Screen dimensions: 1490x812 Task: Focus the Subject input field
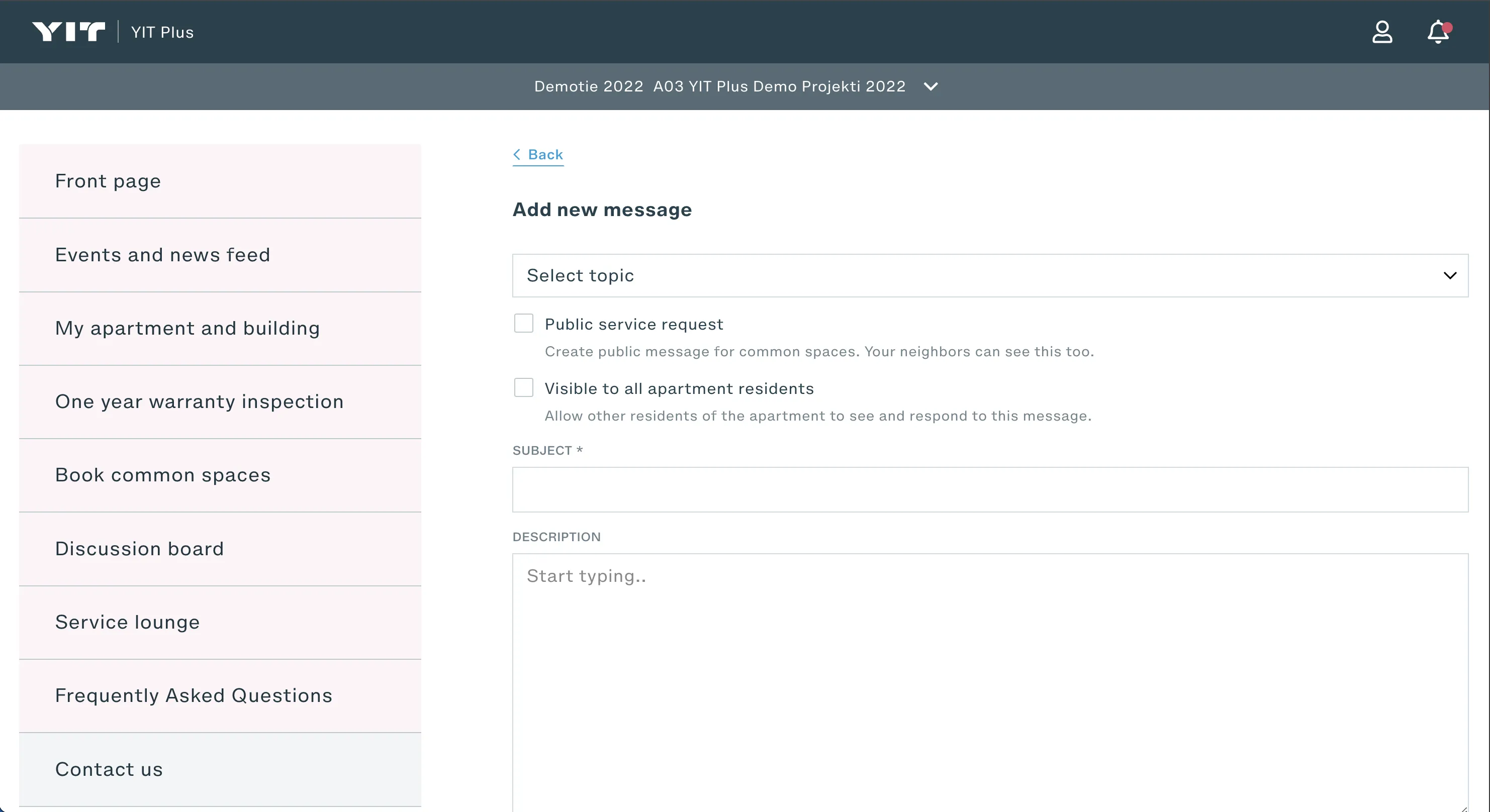990,490
